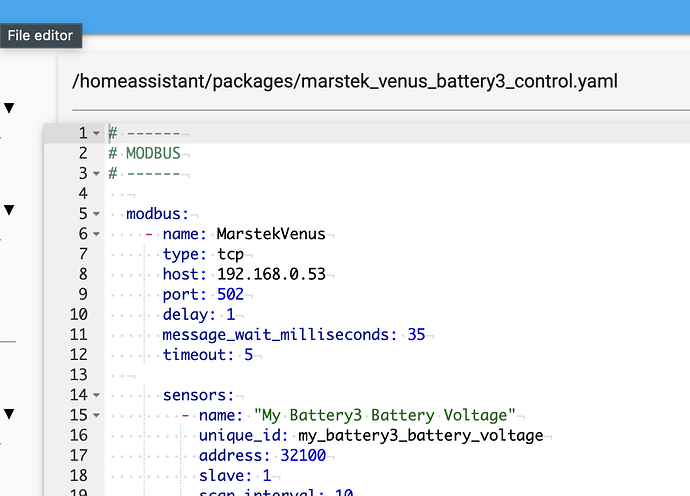Click the '# MODBUS' comment on line 2

[x=144, y=154]
